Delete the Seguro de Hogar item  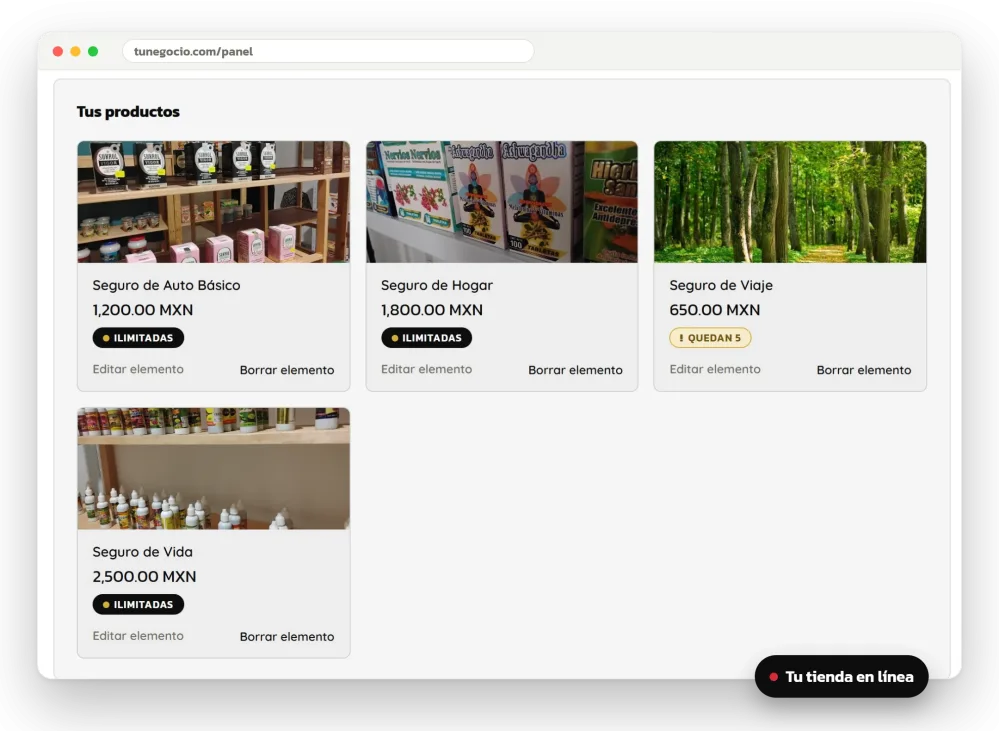click(x=575, y=370)
